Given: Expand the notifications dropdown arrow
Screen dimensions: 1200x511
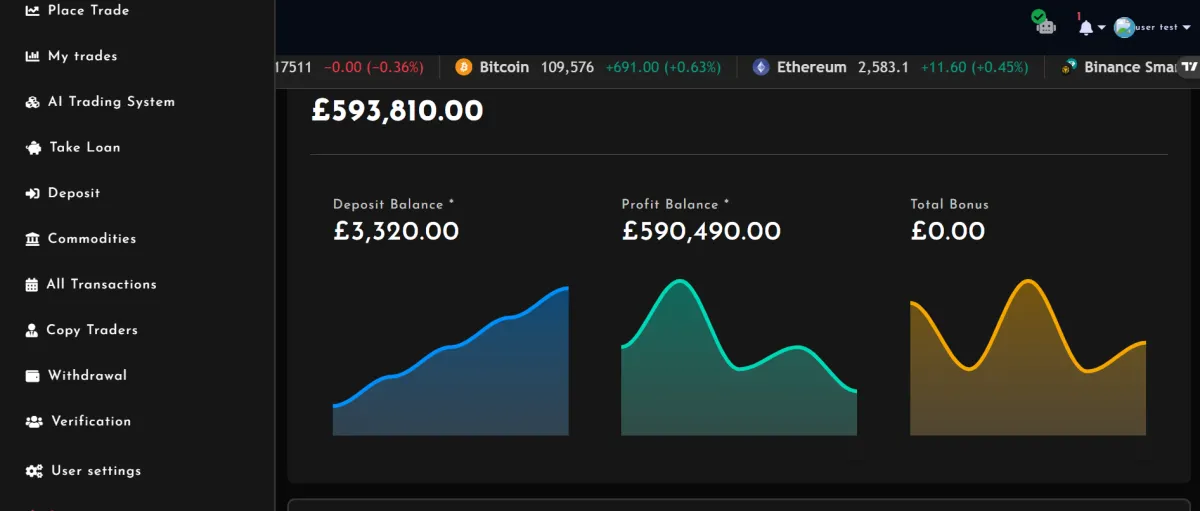Looking at the screenshot, I should [1102, 28].
